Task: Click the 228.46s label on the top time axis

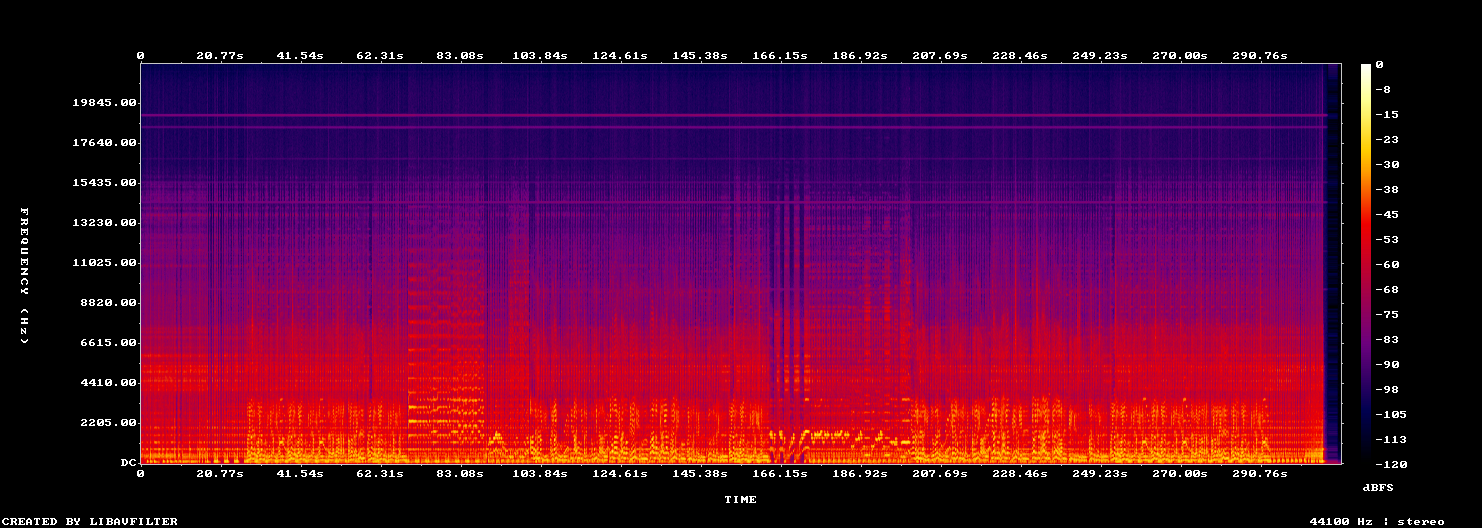Action: point(1020,55)
